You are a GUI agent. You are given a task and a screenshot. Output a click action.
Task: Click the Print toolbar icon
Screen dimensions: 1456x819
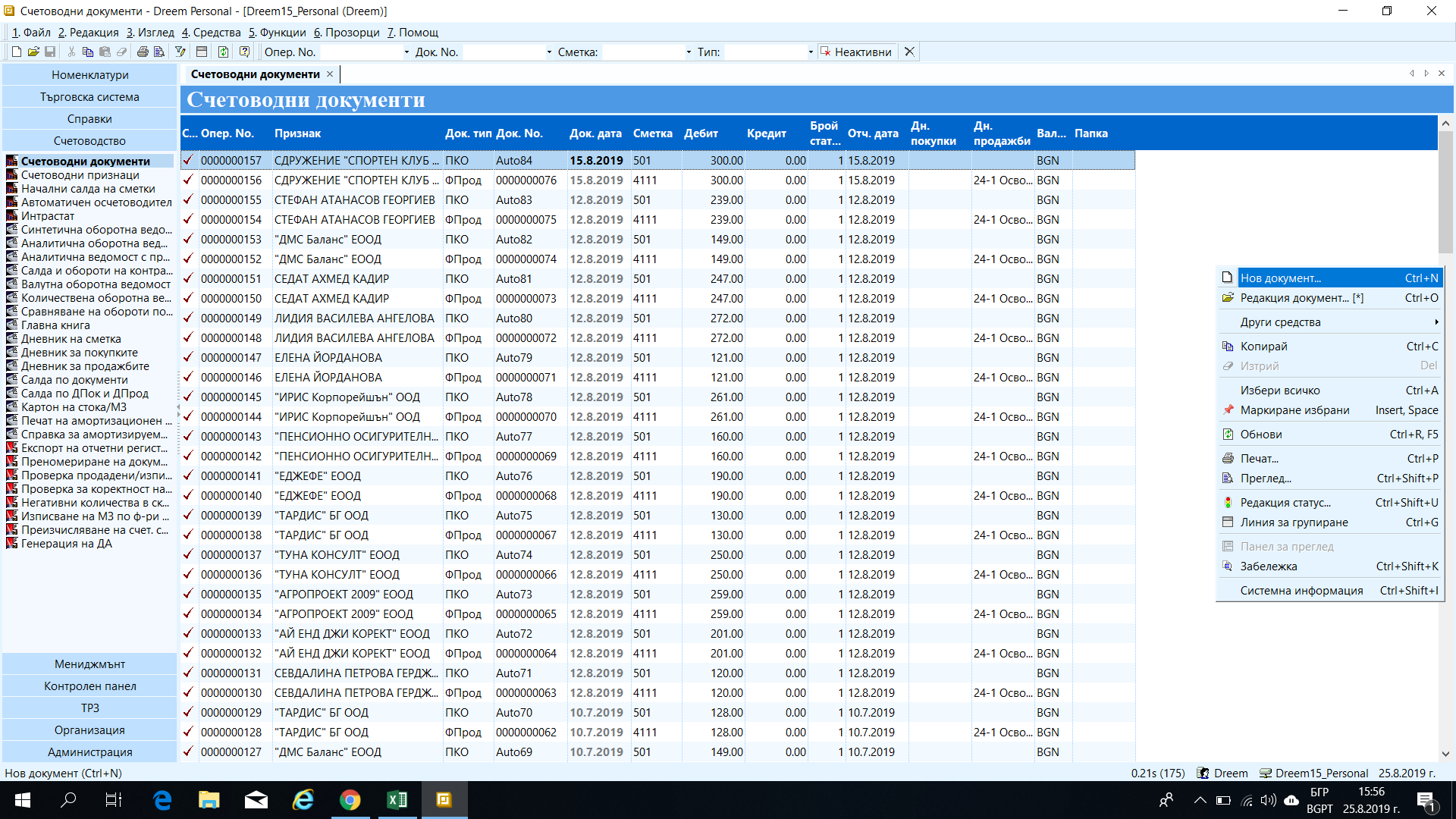point(143,52)
